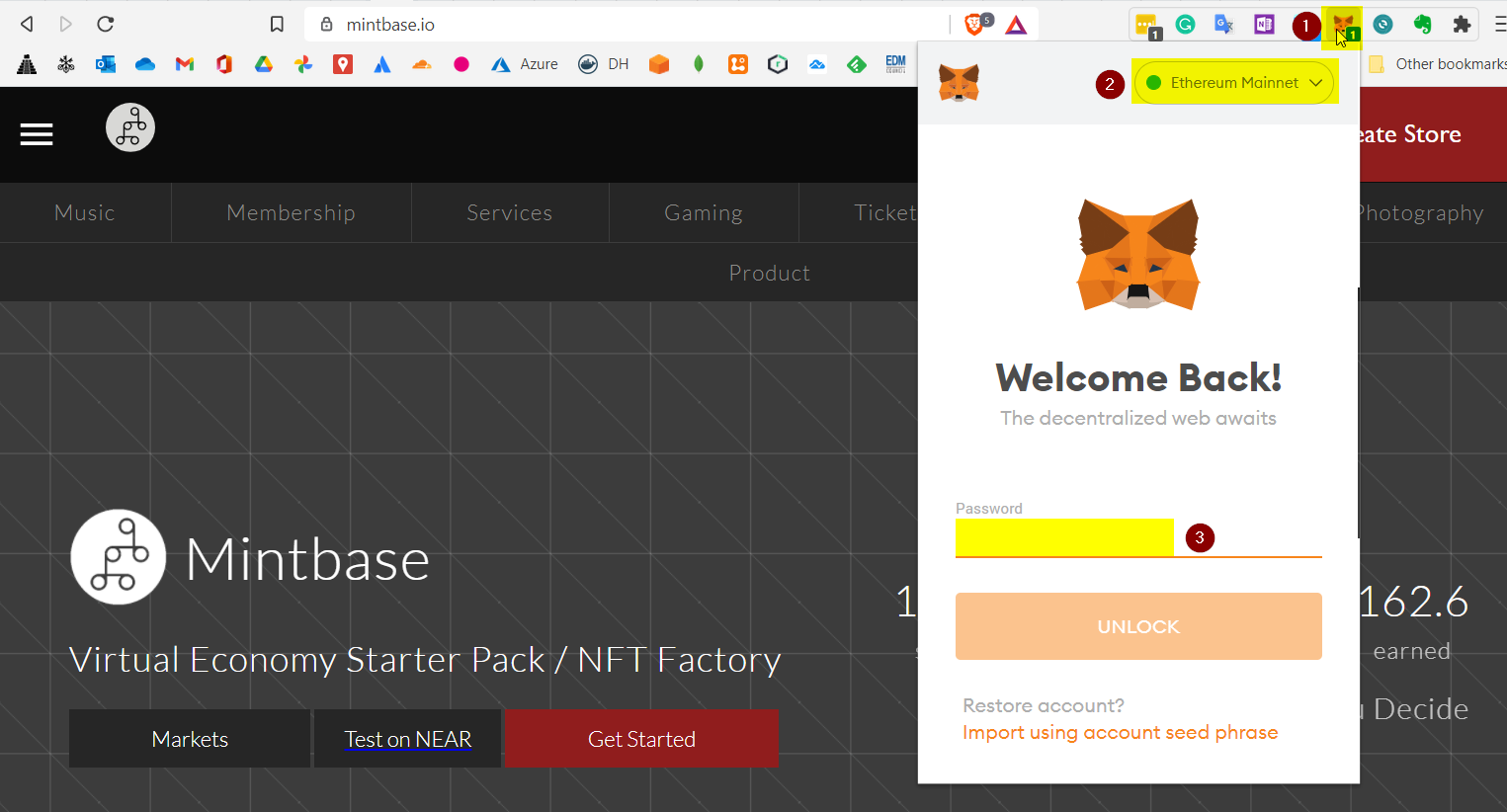Open the Google Translate extension
The image size is (1507, 812).
pos(1224,25)
